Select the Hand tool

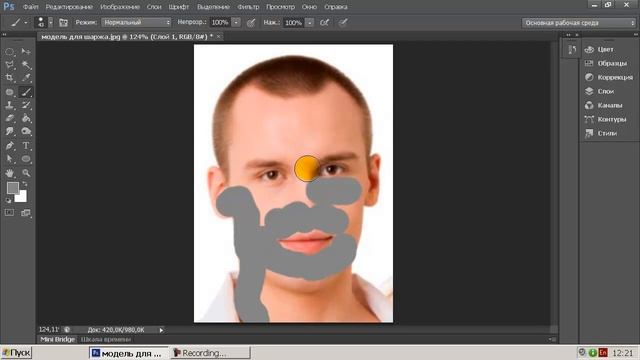pos(10,173)
